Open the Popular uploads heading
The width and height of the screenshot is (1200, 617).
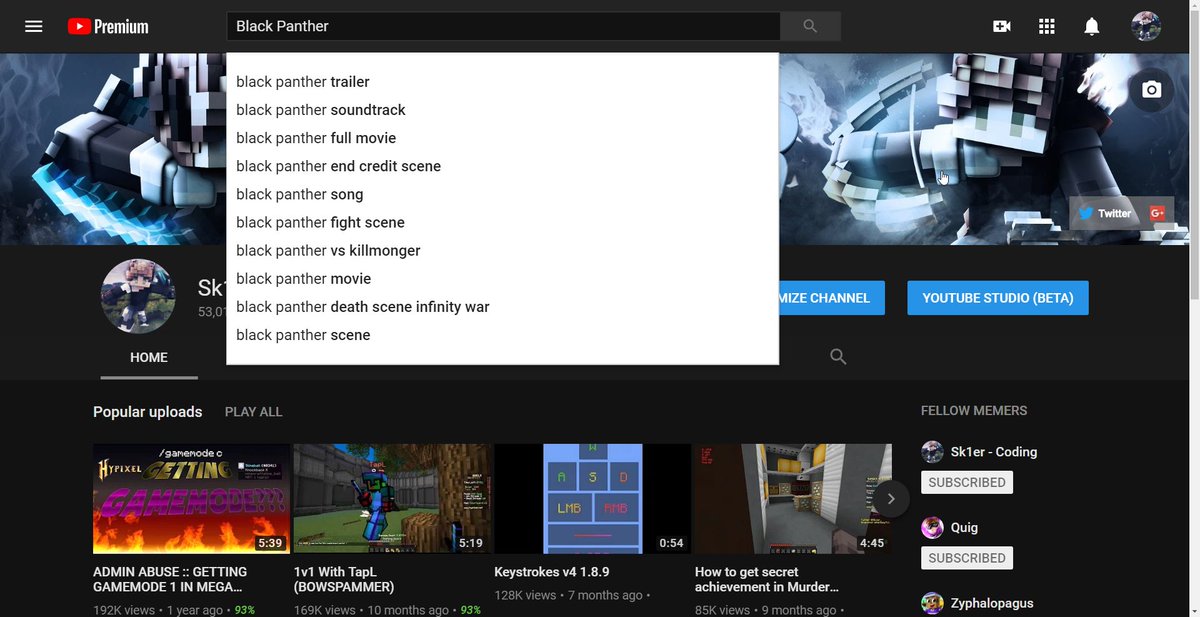[x=148, y=412]
